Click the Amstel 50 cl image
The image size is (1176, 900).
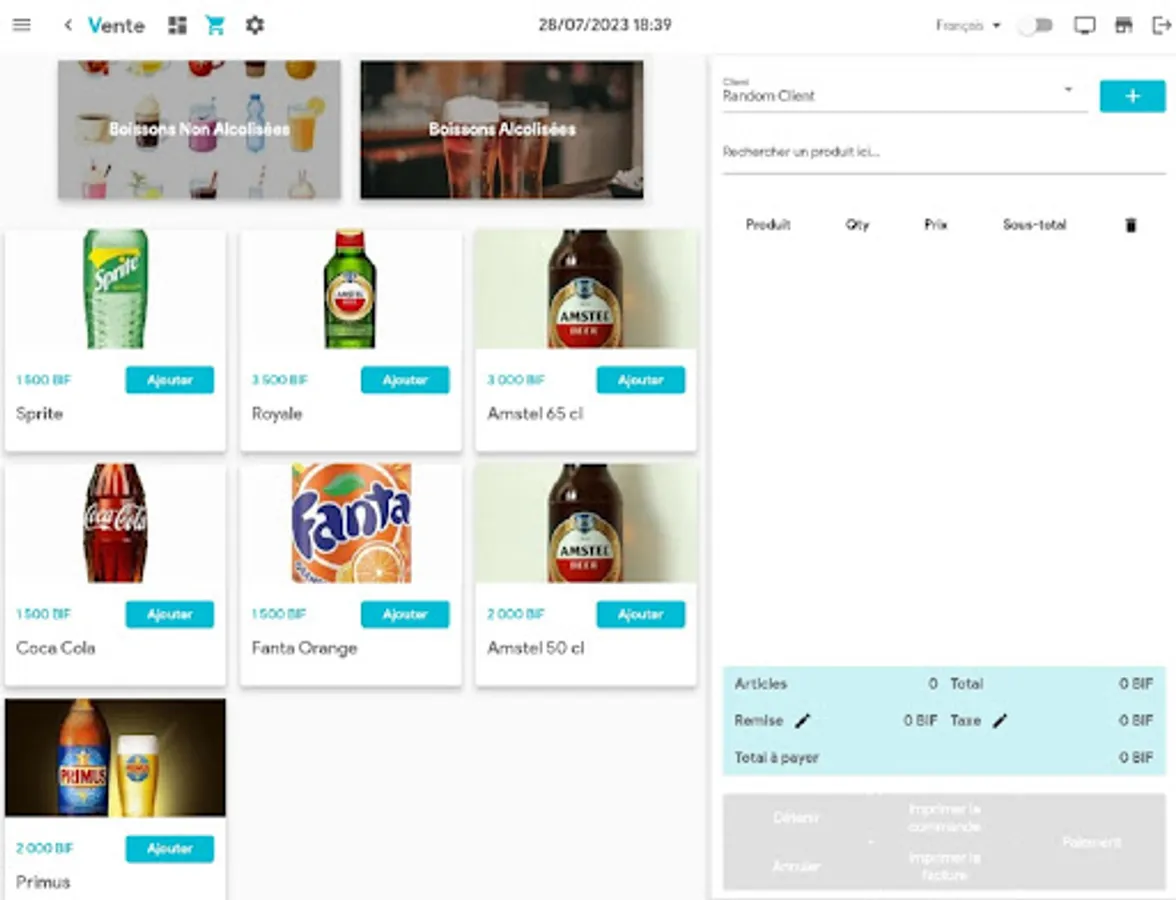(586, 523)
